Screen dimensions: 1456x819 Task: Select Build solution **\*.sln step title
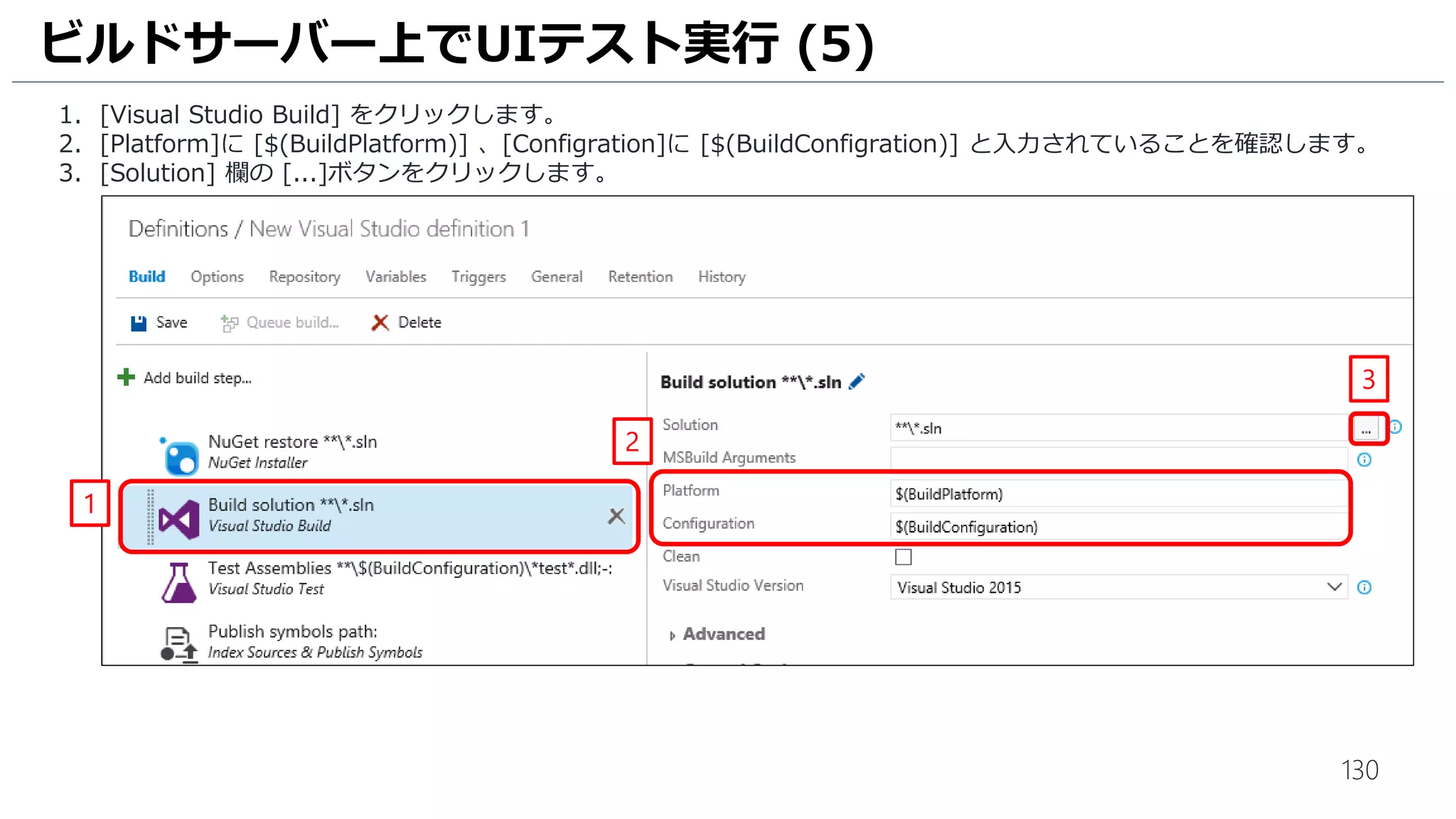pyautogui.click(x=291, y=505)
